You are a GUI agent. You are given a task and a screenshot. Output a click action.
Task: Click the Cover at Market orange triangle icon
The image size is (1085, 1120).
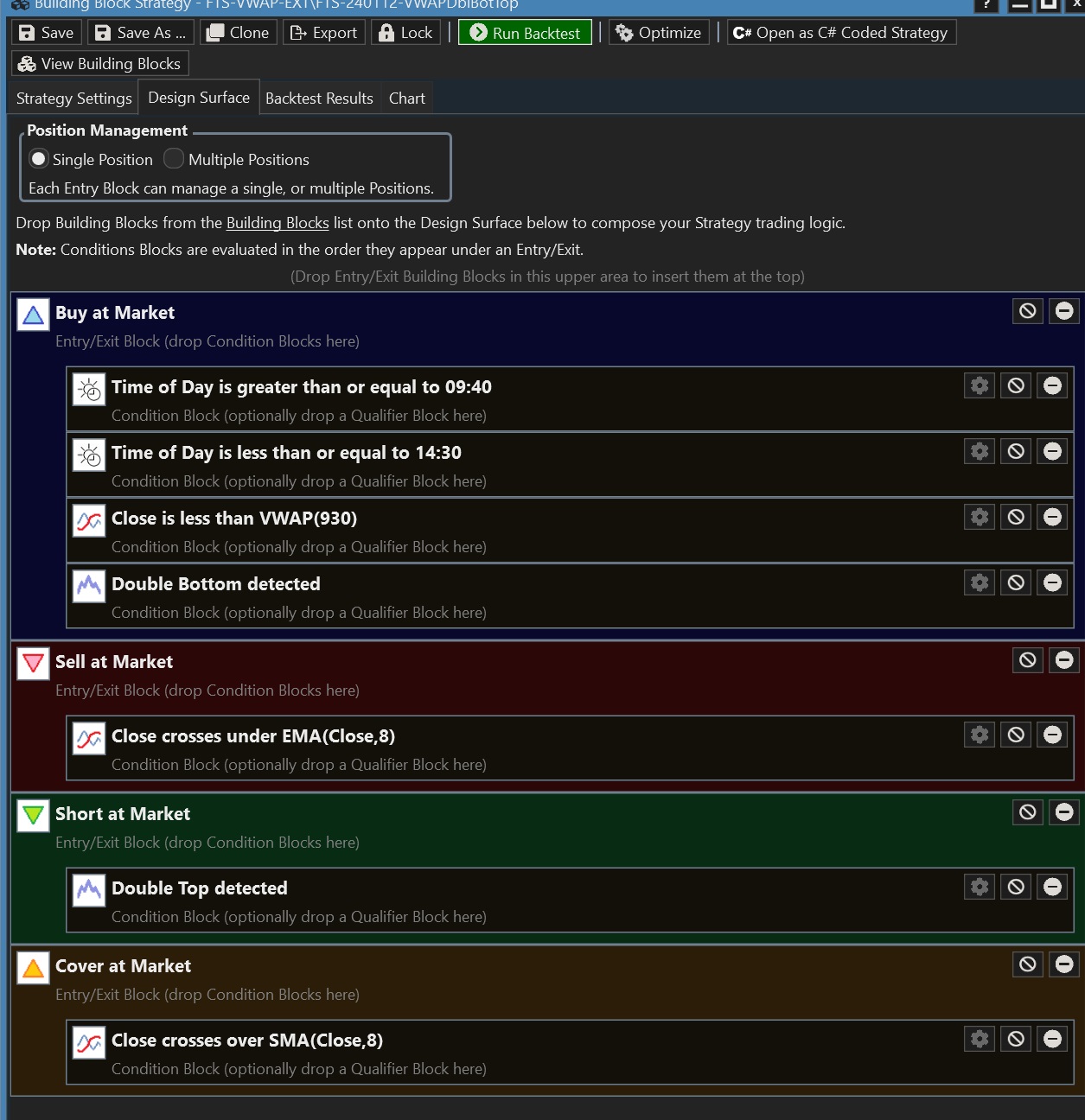click(x=33, y=968)
